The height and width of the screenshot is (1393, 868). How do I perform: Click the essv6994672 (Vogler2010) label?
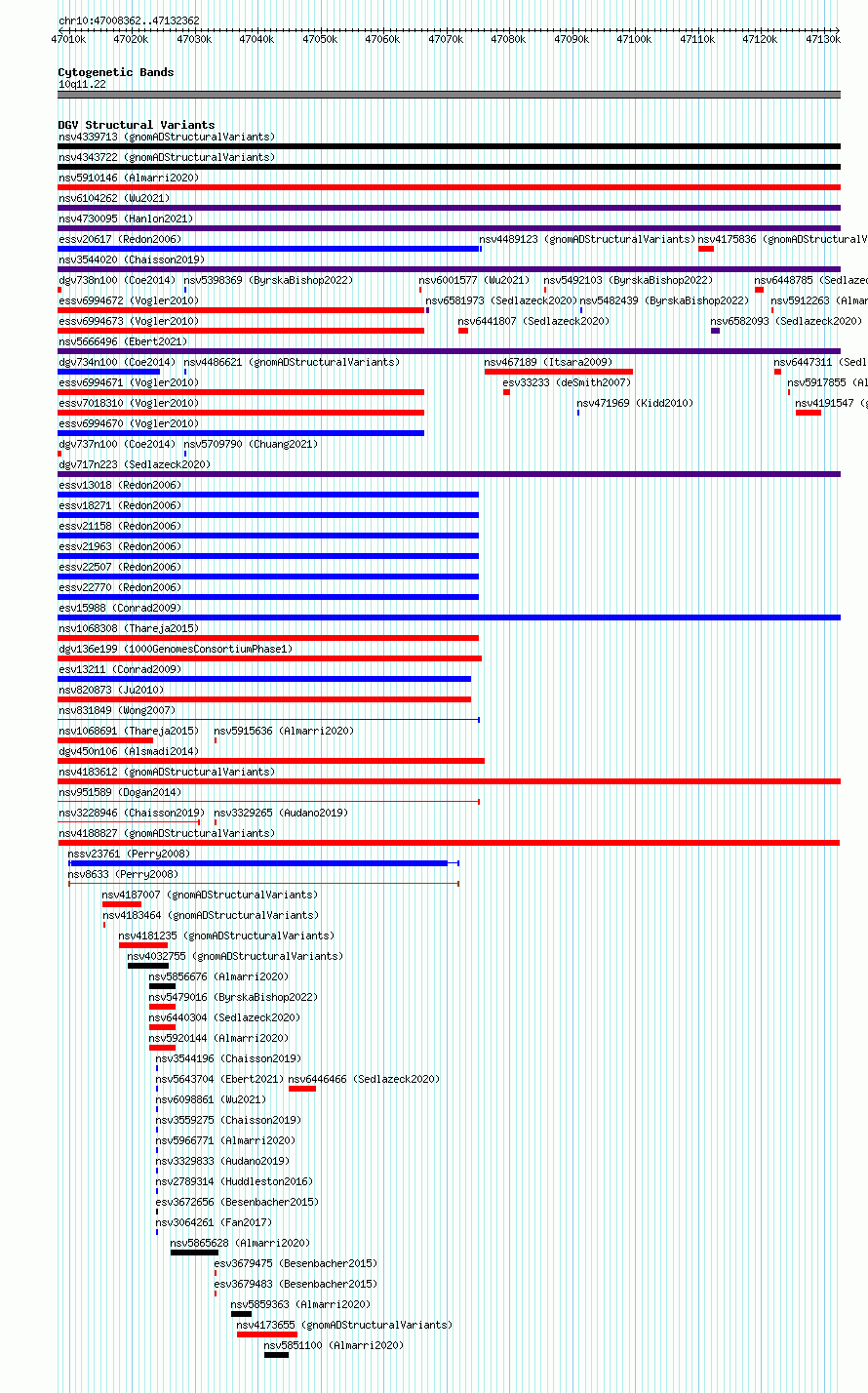(129, 300)
